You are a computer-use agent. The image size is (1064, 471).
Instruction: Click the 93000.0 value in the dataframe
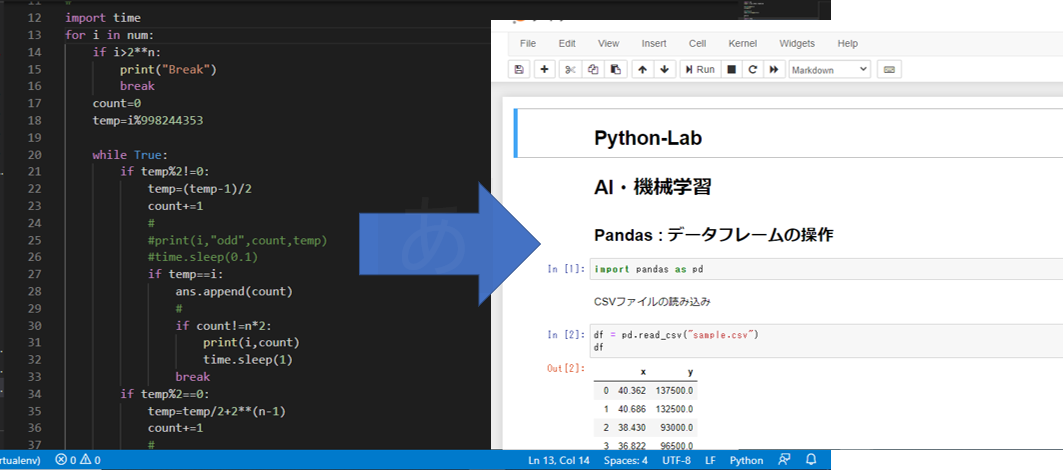[677, 428]
